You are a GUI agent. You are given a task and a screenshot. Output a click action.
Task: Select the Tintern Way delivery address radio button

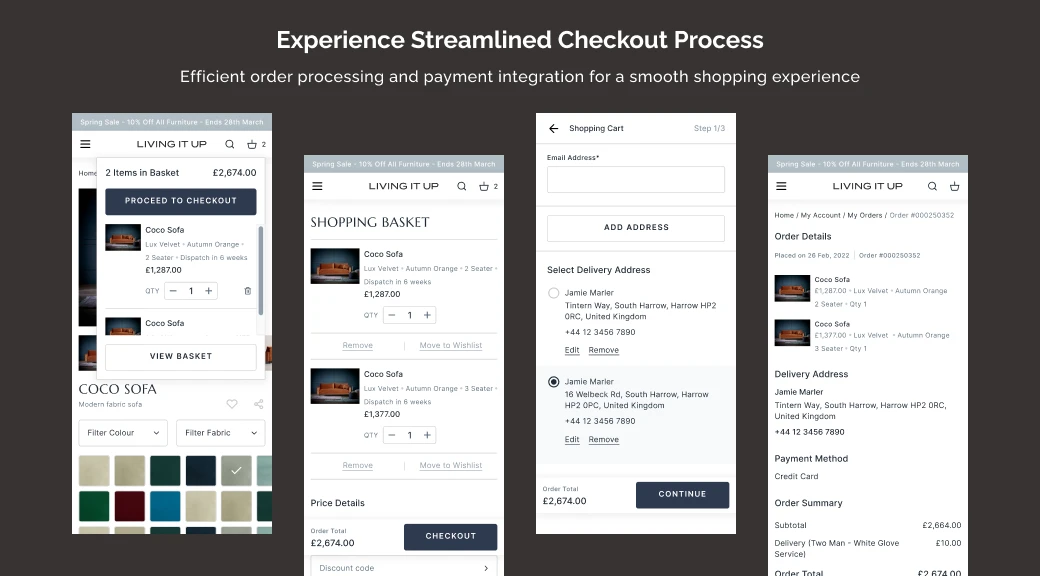pos(553,292)
